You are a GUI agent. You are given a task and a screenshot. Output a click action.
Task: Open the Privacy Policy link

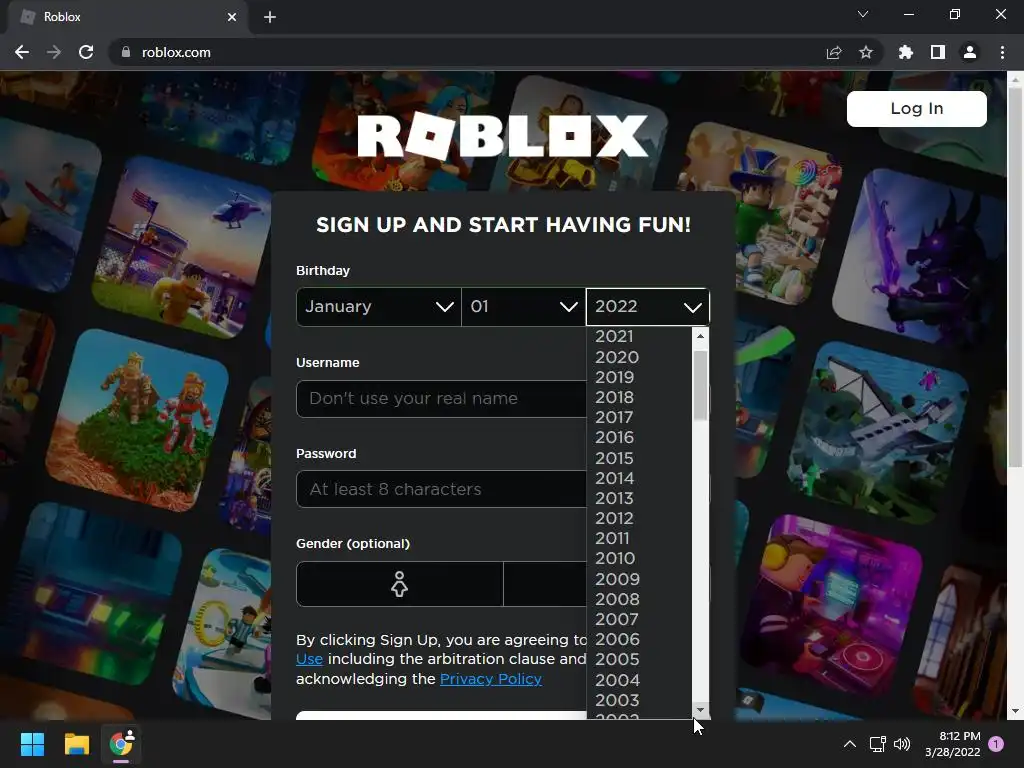click(x=490, y=679)
